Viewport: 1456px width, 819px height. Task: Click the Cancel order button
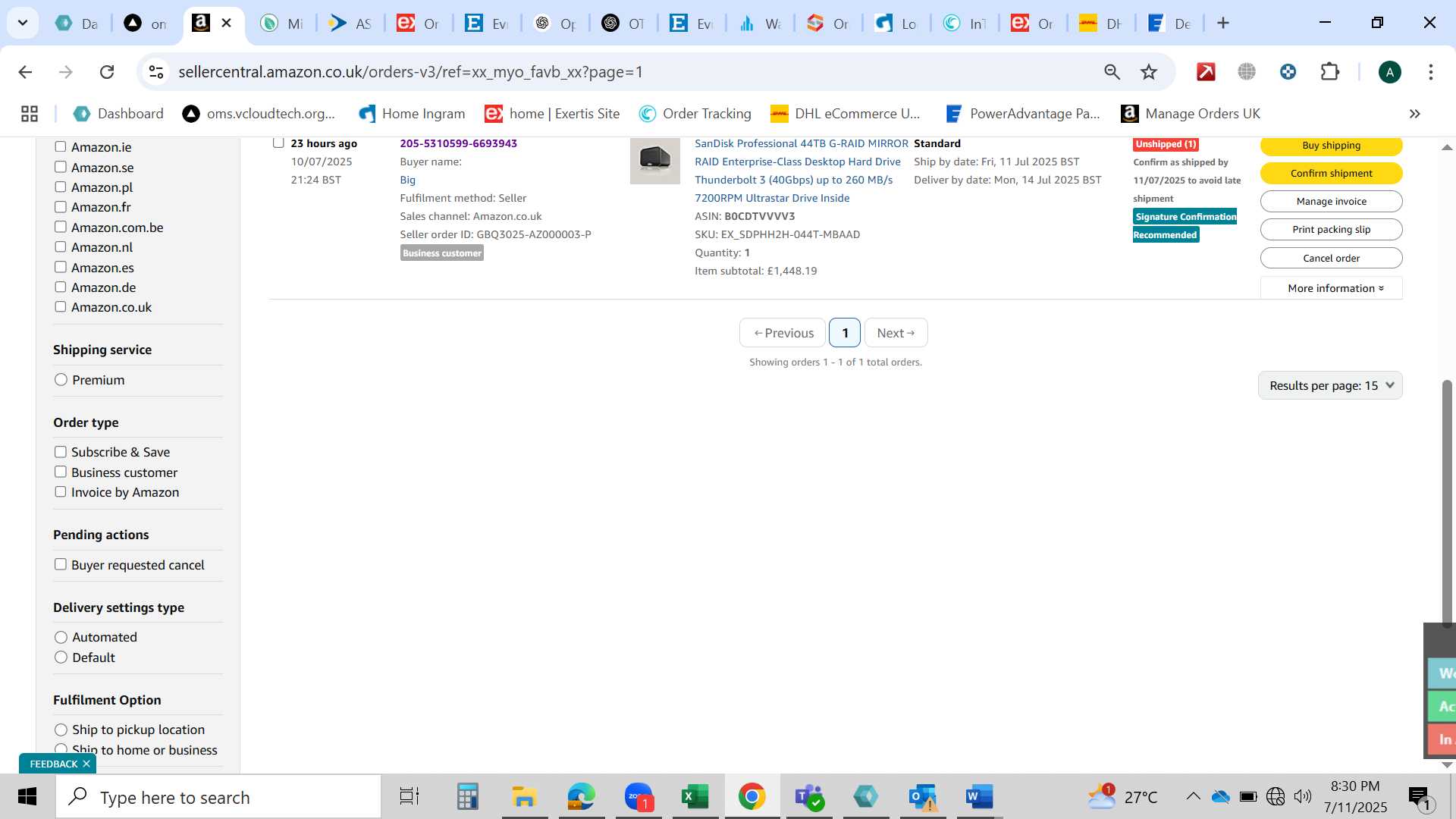(x=1332, y=258)
